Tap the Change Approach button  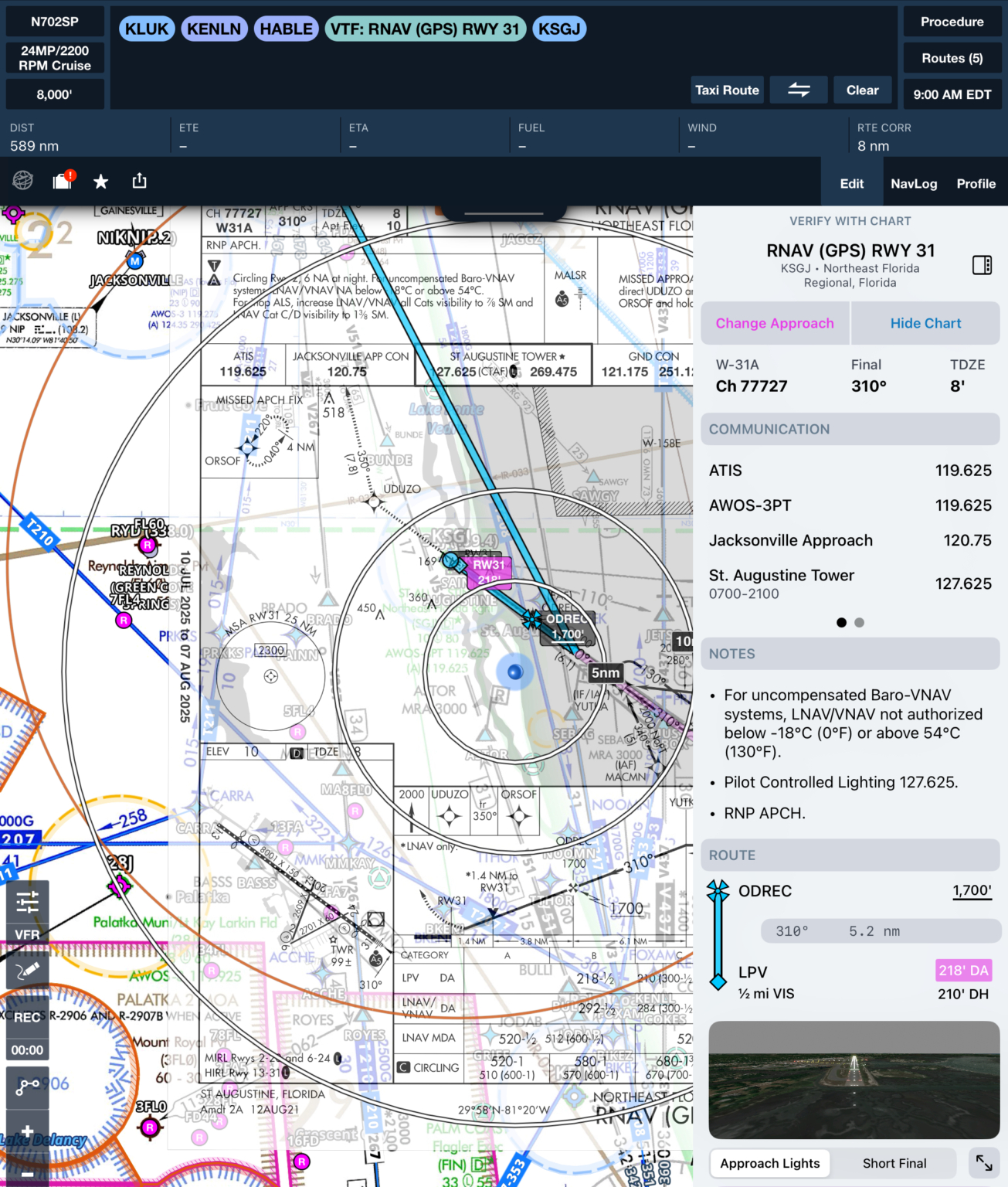(x=775, y=323)
